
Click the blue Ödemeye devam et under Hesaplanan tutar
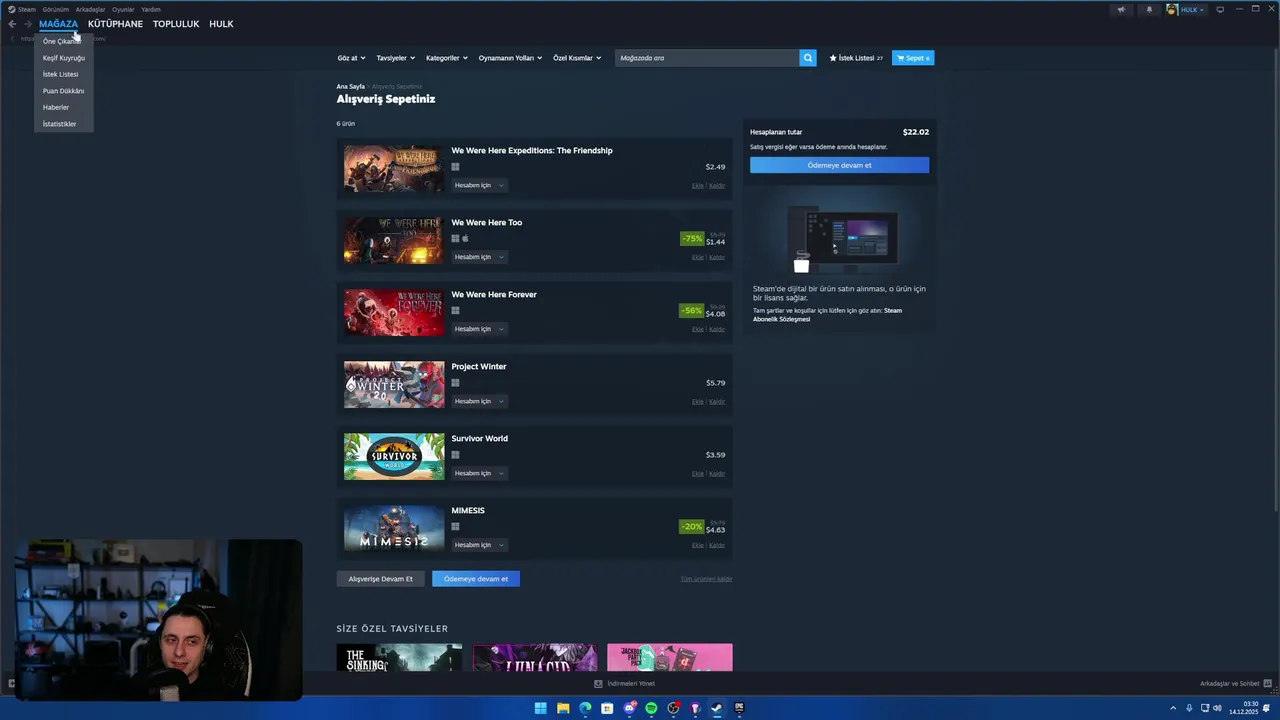coord(839,165)
